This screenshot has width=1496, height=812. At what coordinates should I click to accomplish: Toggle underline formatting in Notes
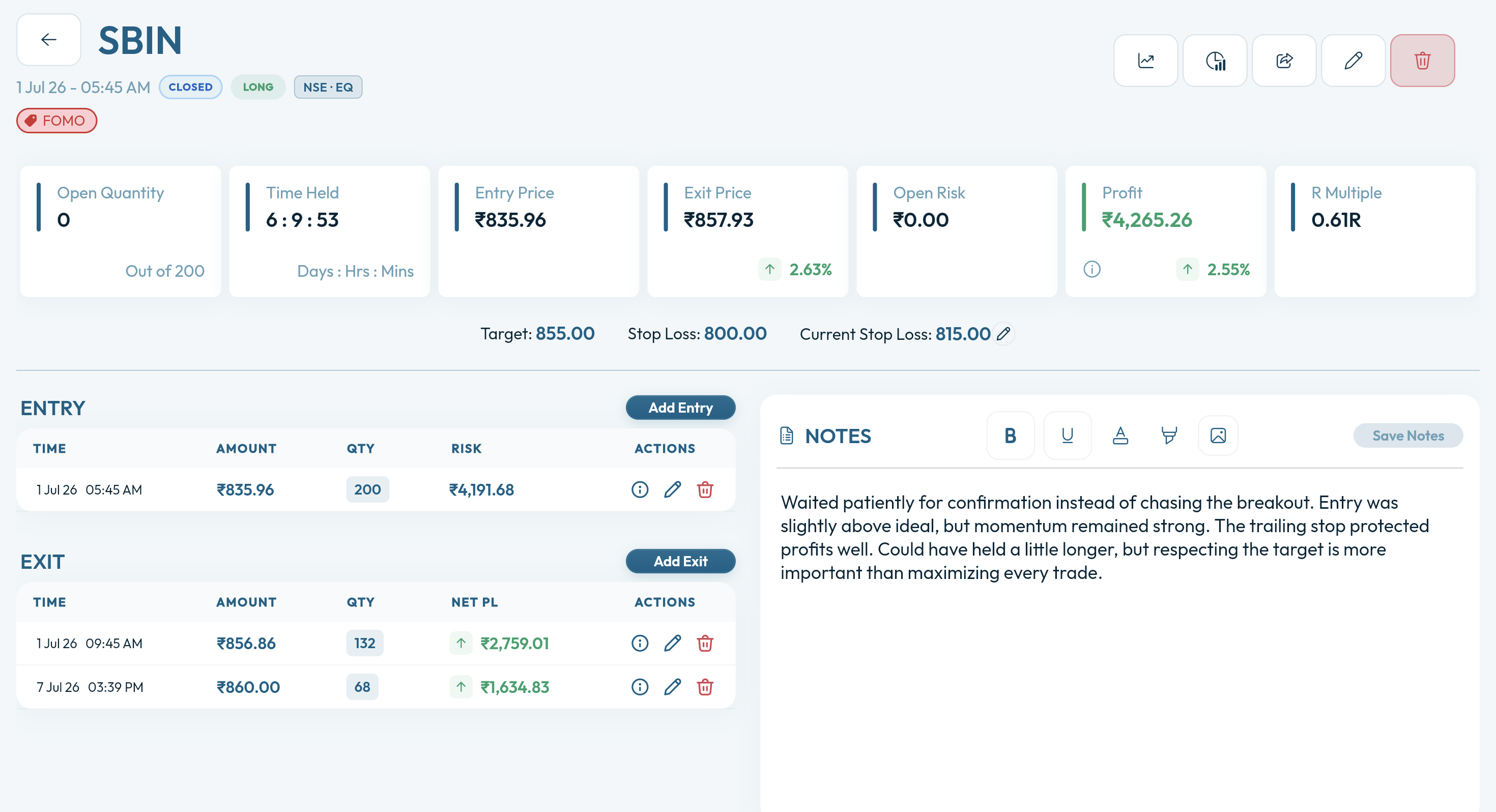pyautogui.click(x=1067, y=436)
